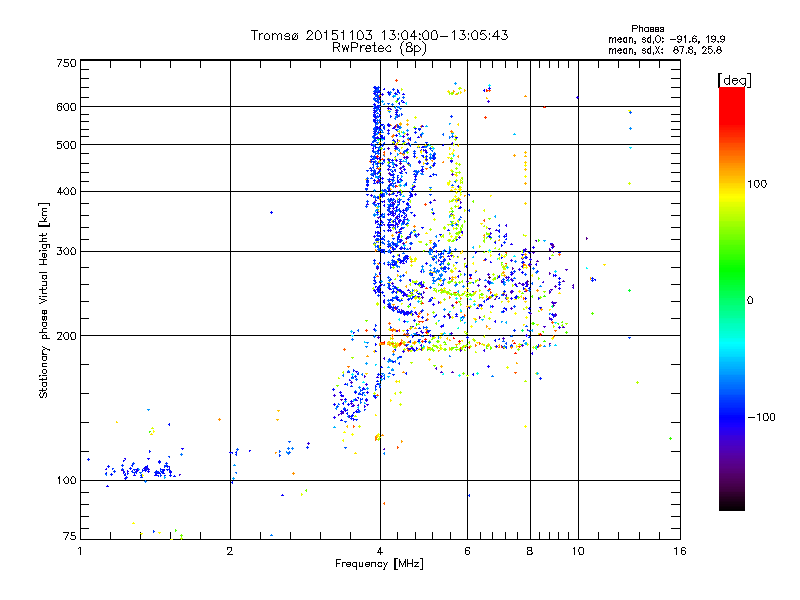Click the x-axis tick label '1'
The width and height of the screenshot is (800, 600).
tap(80, 551)
